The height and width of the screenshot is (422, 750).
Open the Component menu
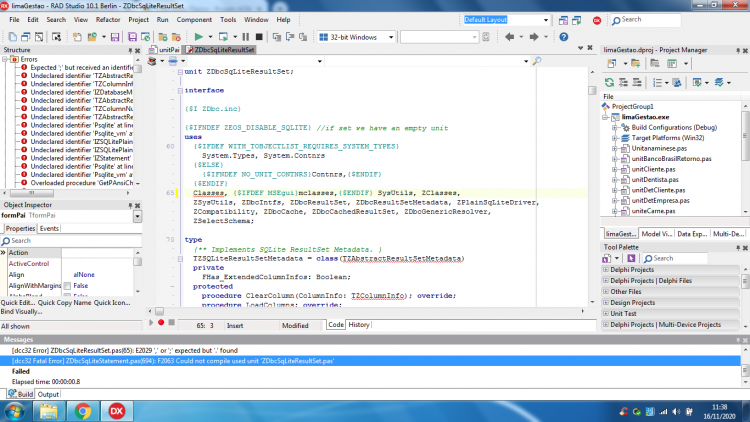(194, 20)
